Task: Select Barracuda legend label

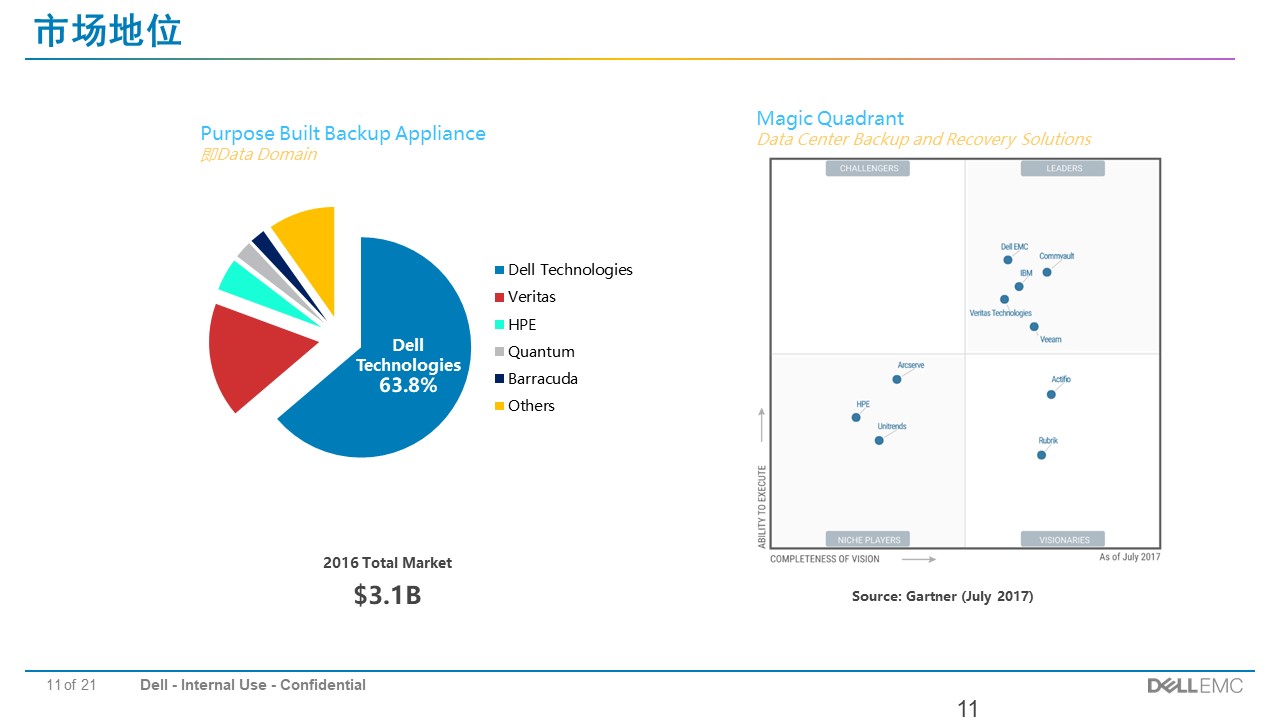Action: [543, 379]
